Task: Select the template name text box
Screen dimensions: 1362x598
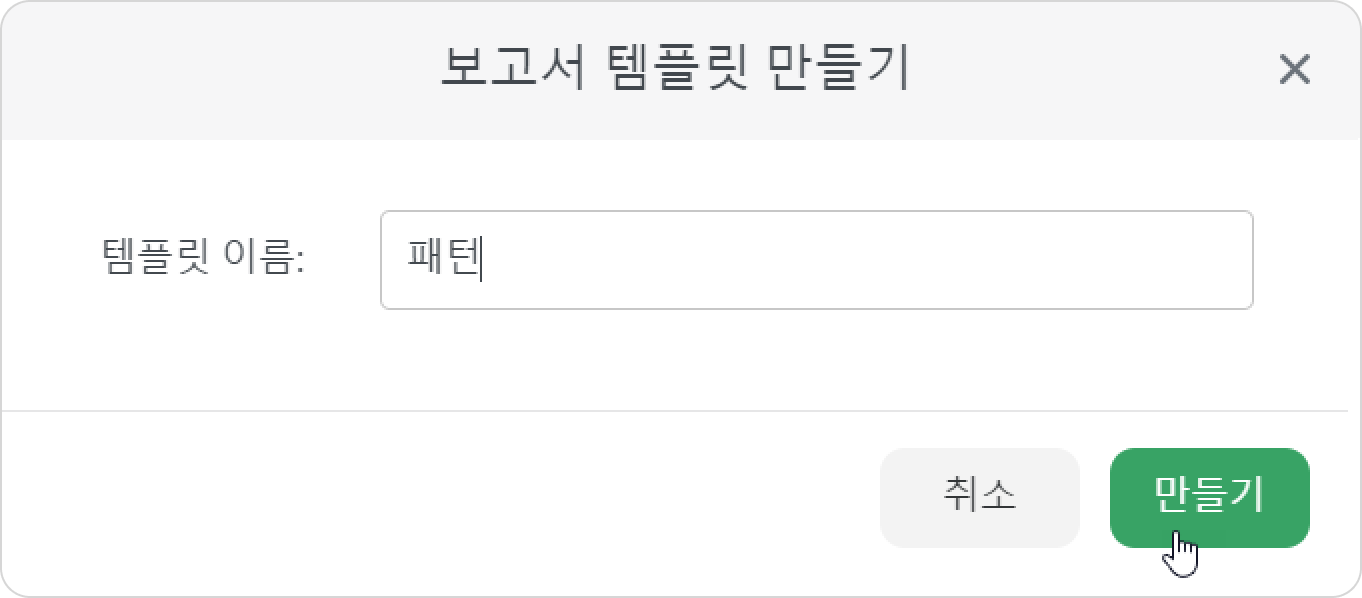Action: pos(816,260)
